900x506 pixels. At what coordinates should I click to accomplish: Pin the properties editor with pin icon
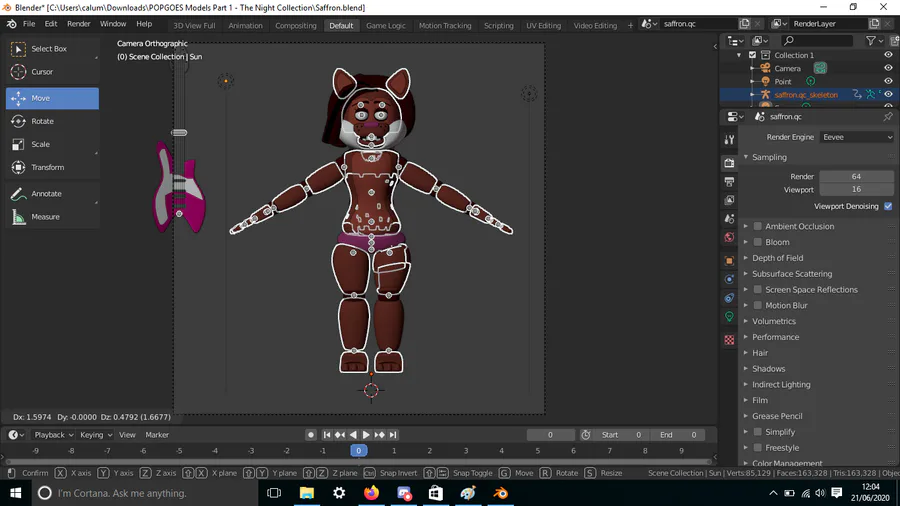(x=888, y=116)
